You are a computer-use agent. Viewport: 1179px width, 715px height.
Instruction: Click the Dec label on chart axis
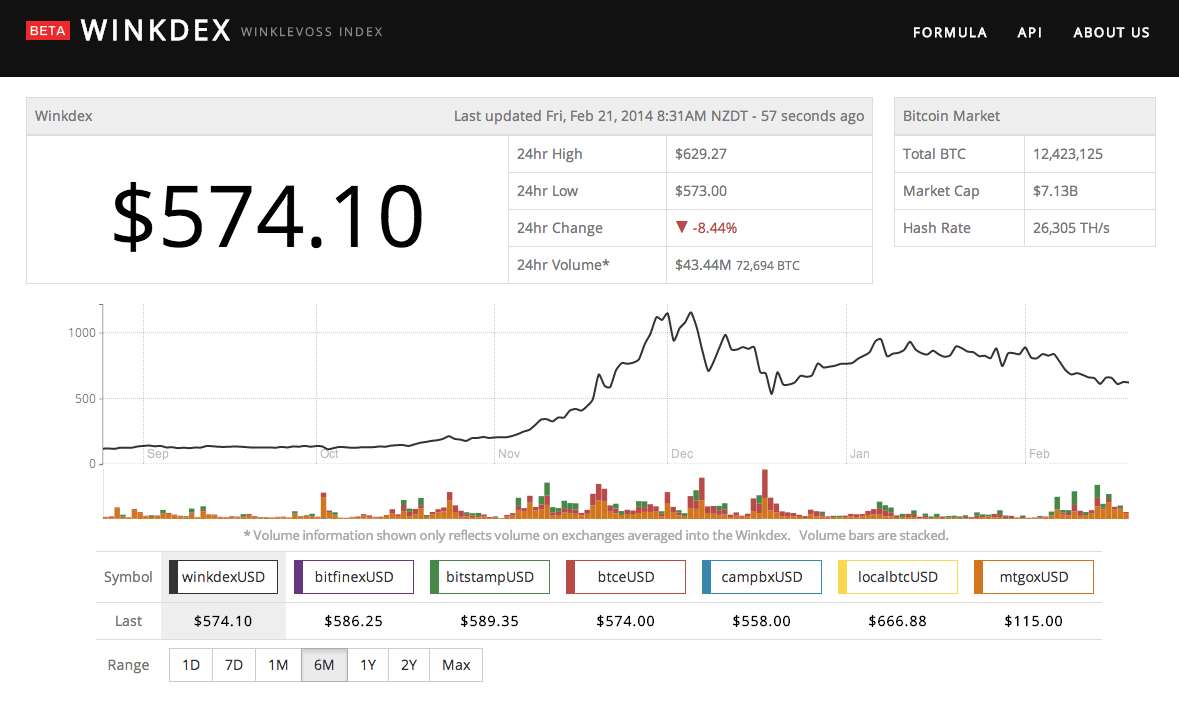[682, 453]
